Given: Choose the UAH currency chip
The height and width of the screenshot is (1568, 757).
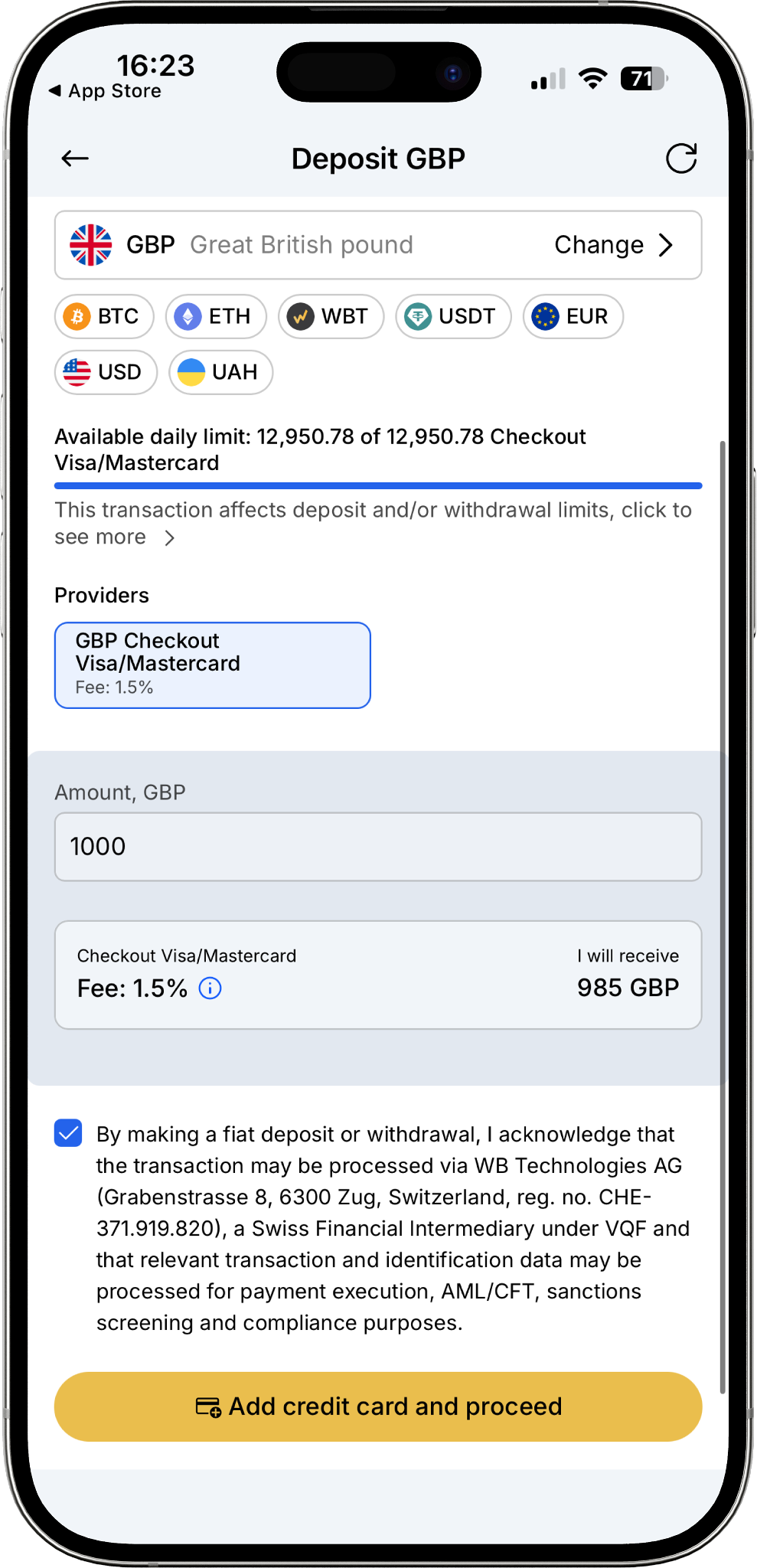Looking at the screenshot, I should (220, 372).
